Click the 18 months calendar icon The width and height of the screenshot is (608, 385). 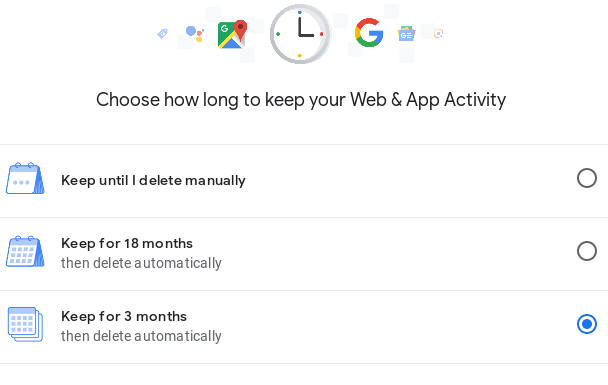(25, 251)
